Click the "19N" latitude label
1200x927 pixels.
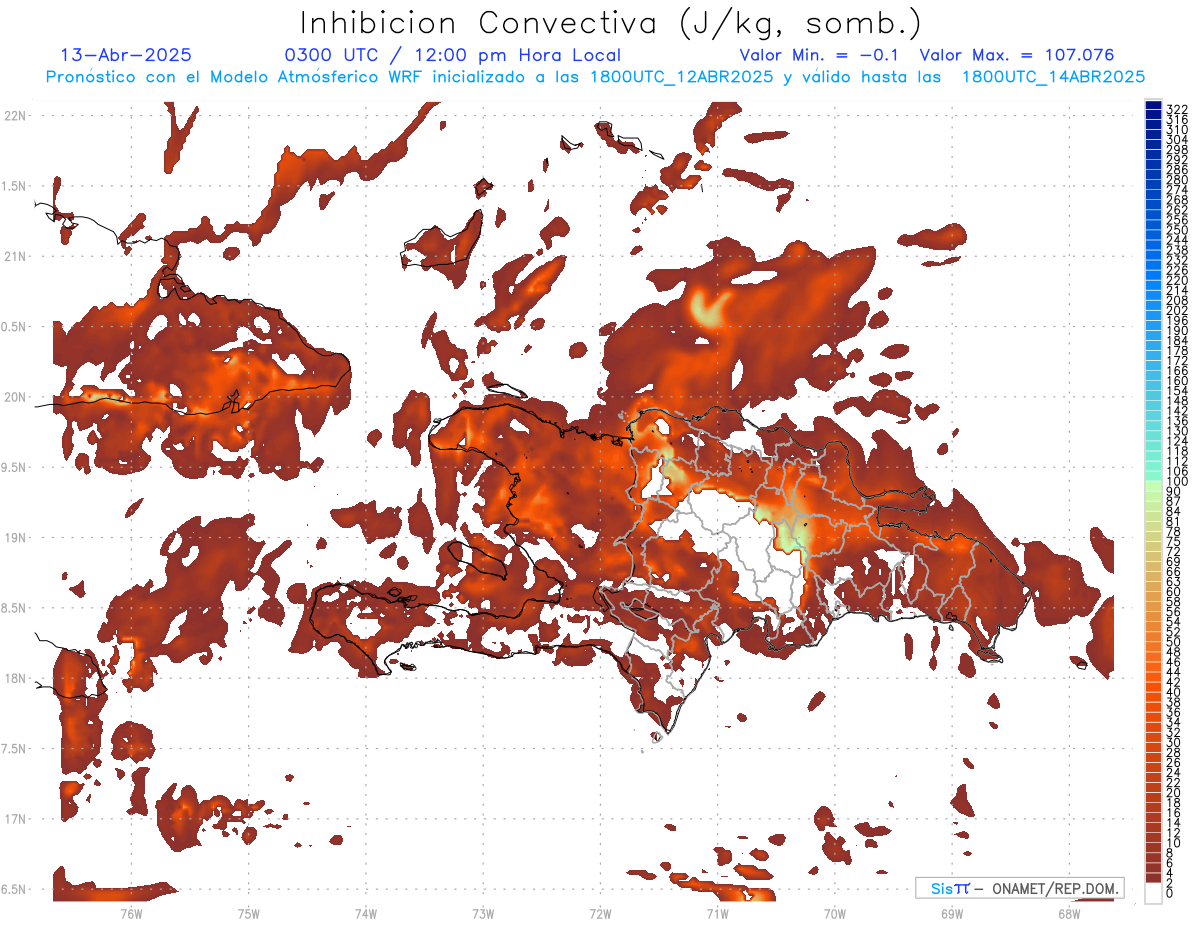[15, 538]
